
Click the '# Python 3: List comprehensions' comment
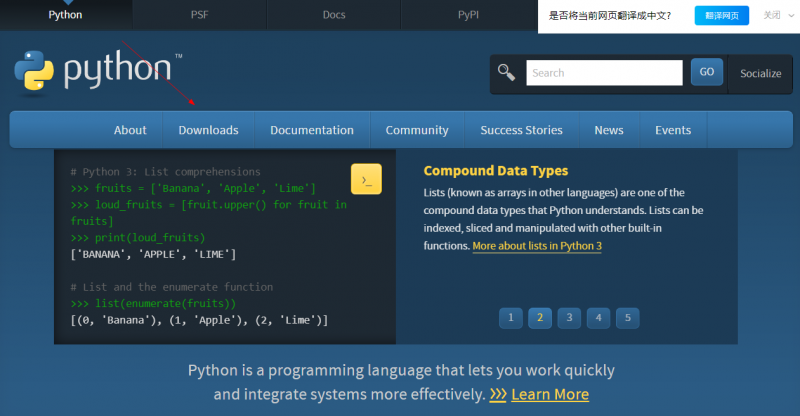pos(165,172)
